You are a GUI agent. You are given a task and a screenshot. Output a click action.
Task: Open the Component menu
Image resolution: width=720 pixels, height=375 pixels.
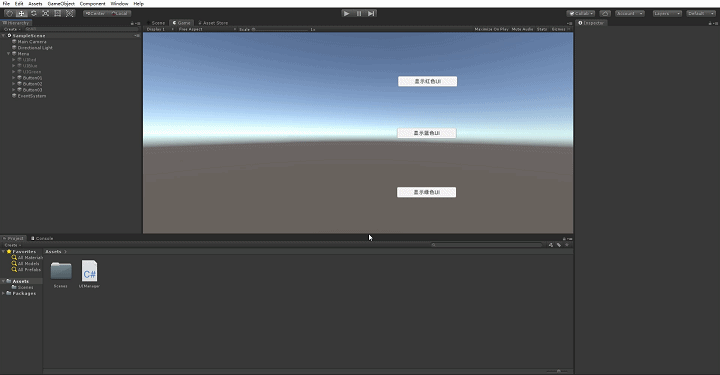(x=92, y=3)
